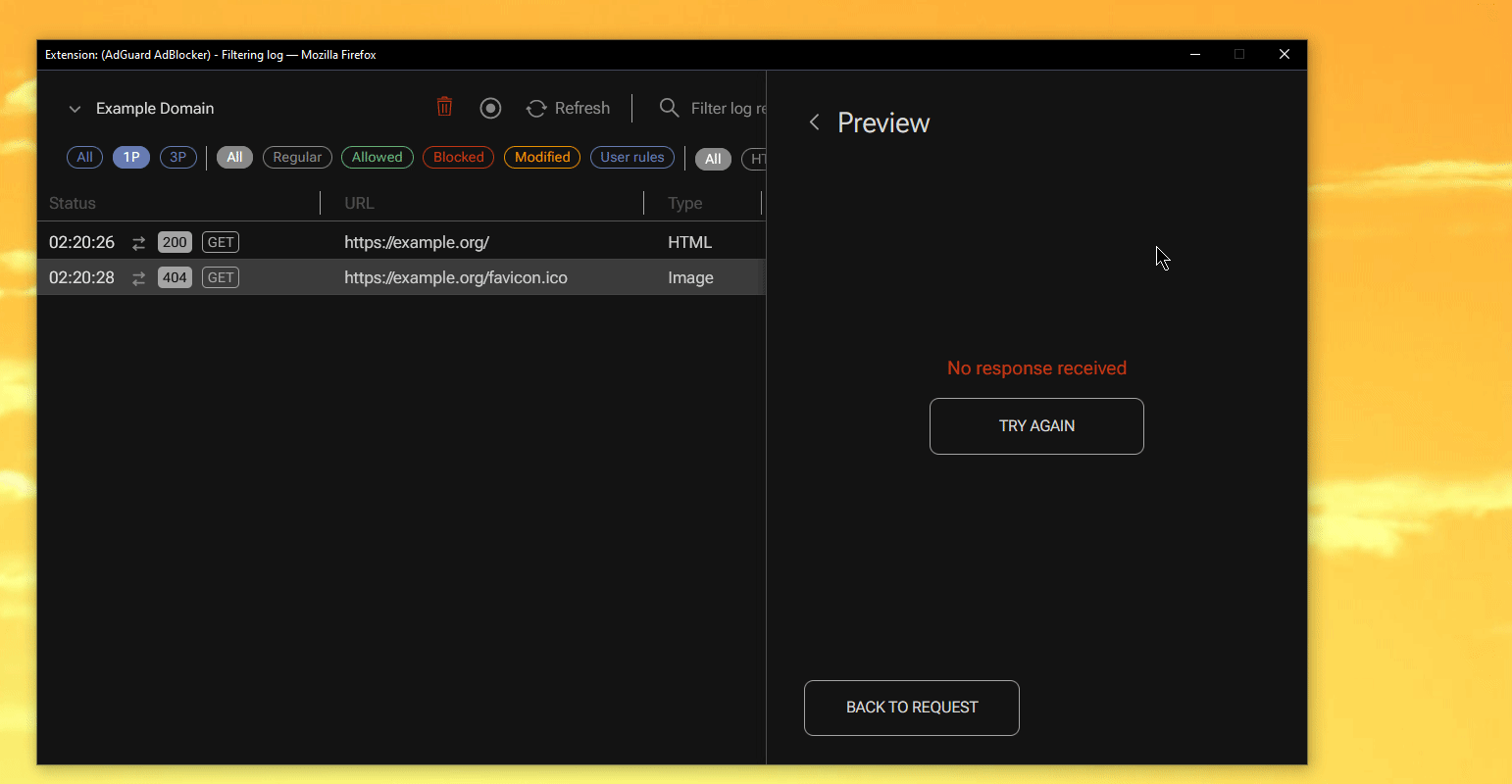
Task: Clear the filtering log with trash icon
Action: point(444,108)
